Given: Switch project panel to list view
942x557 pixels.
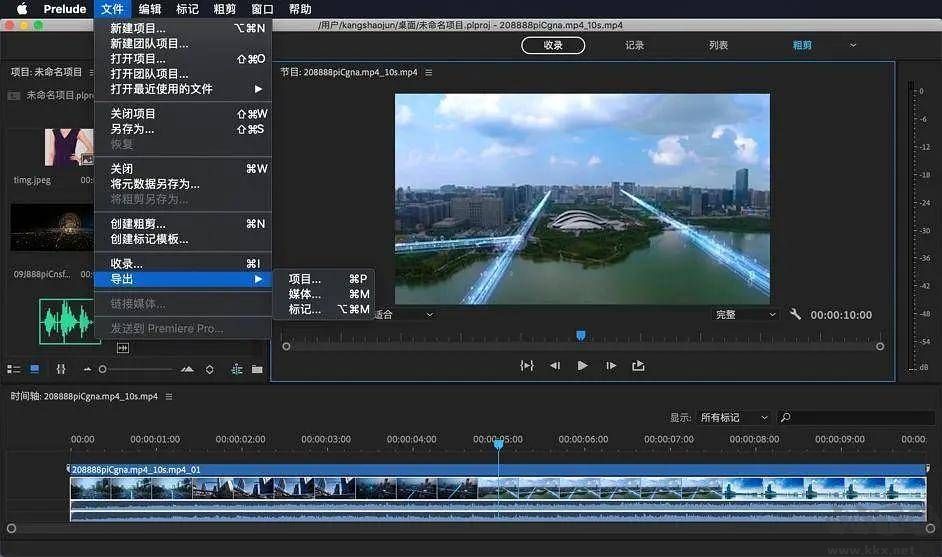Looking at the screenshot, I should pyautogui.click(x=14, y=369).
